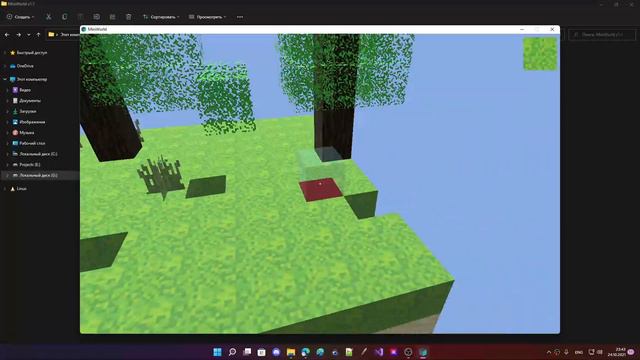Collapse the Этот компьютер tree node
This screenshot has height=360, width=640.
point(5,79)
